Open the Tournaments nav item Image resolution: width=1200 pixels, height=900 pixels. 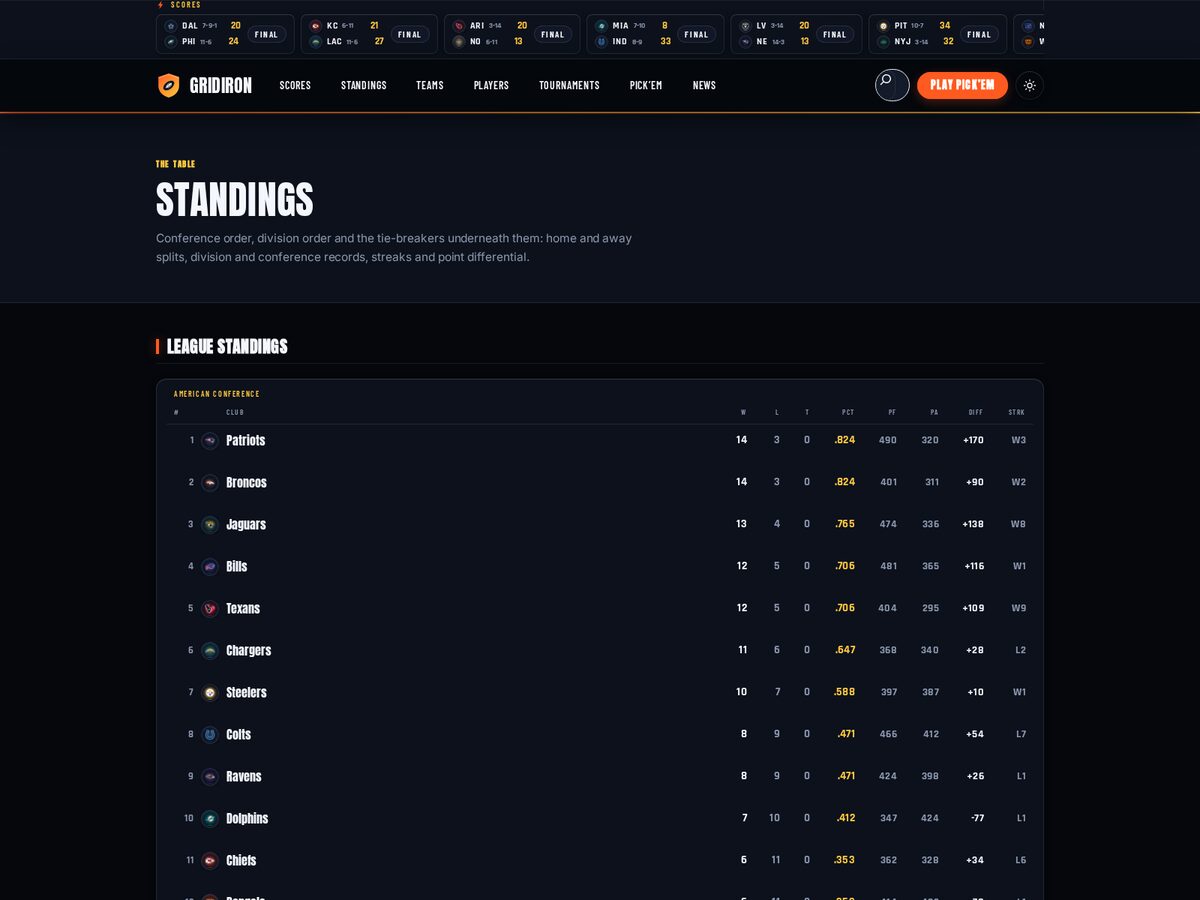(x=569, y=85)
